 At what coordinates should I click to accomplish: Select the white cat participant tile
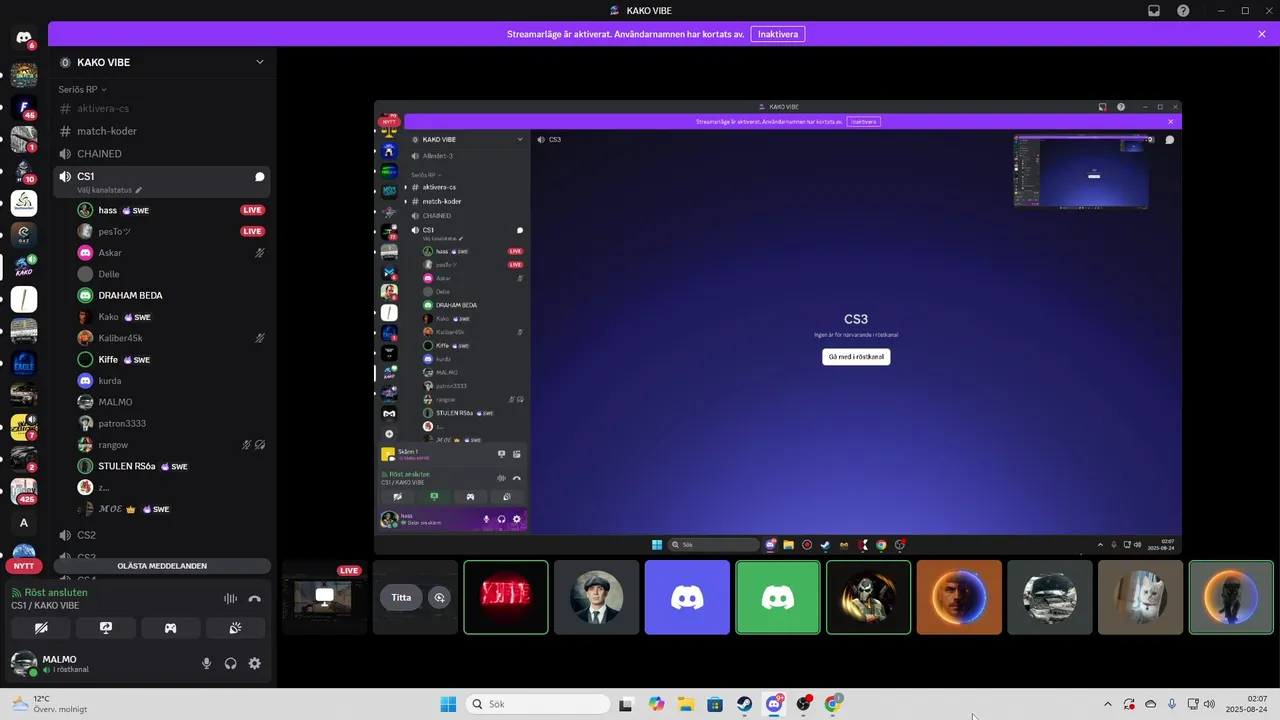pyautogui.click(x=1140, y=597)
